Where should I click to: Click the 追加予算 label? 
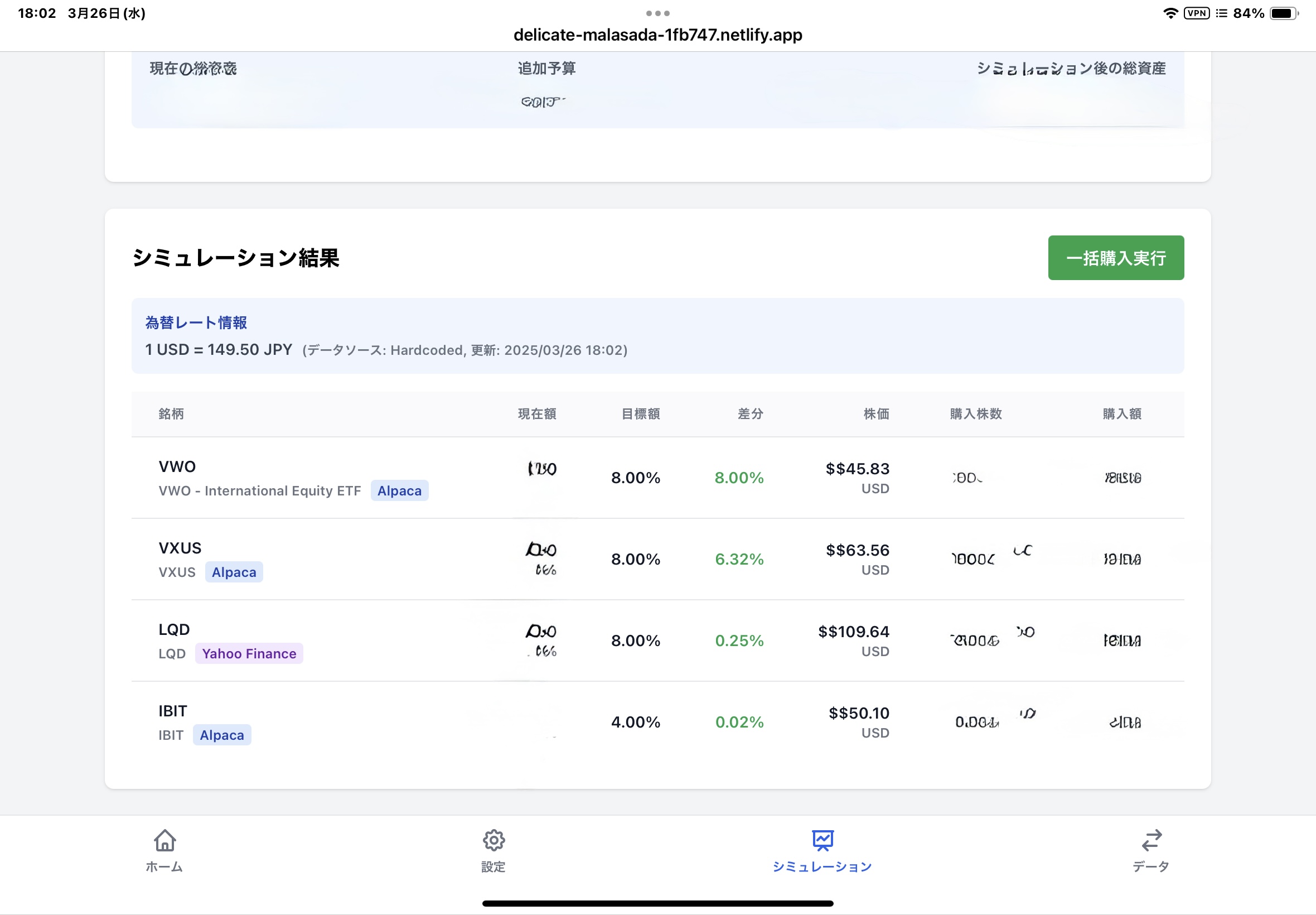point(546,68)
